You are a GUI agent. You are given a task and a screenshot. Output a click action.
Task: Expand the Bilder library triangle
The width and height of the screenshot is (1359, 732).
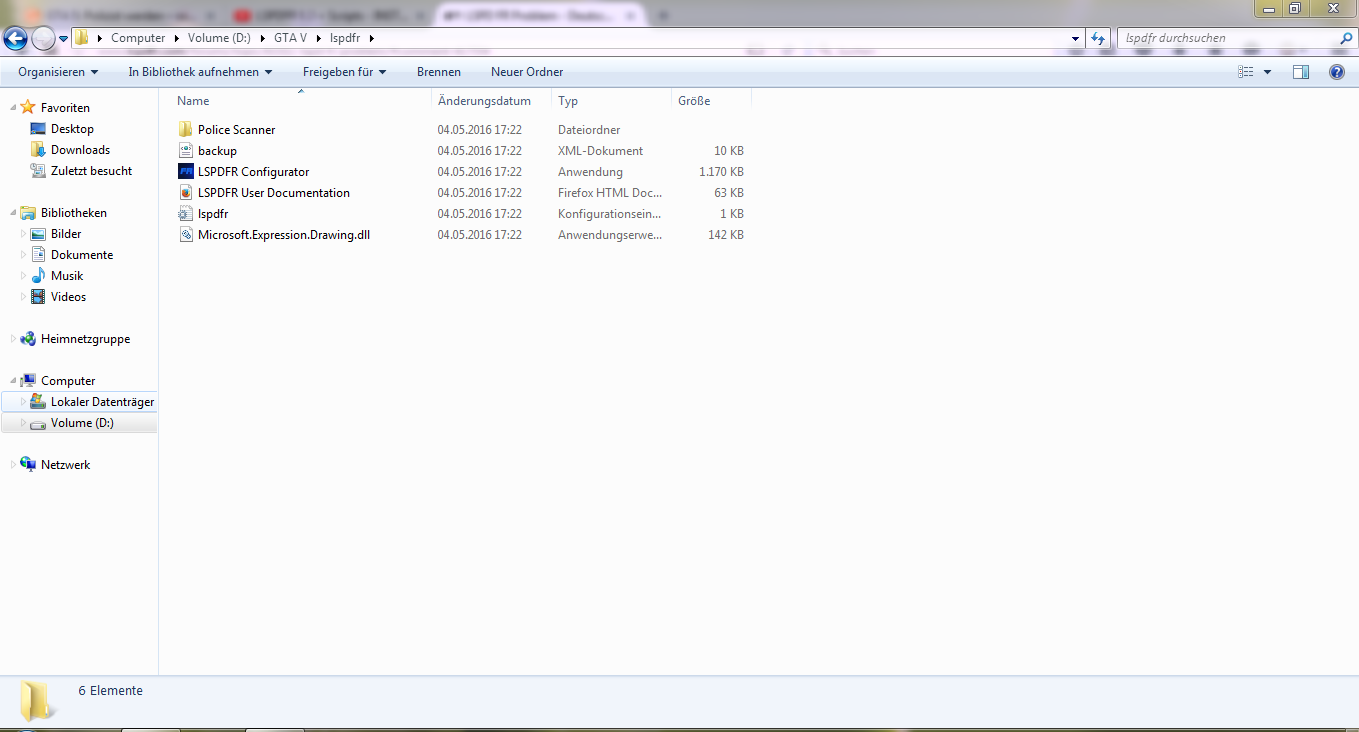tap(23, 234)
